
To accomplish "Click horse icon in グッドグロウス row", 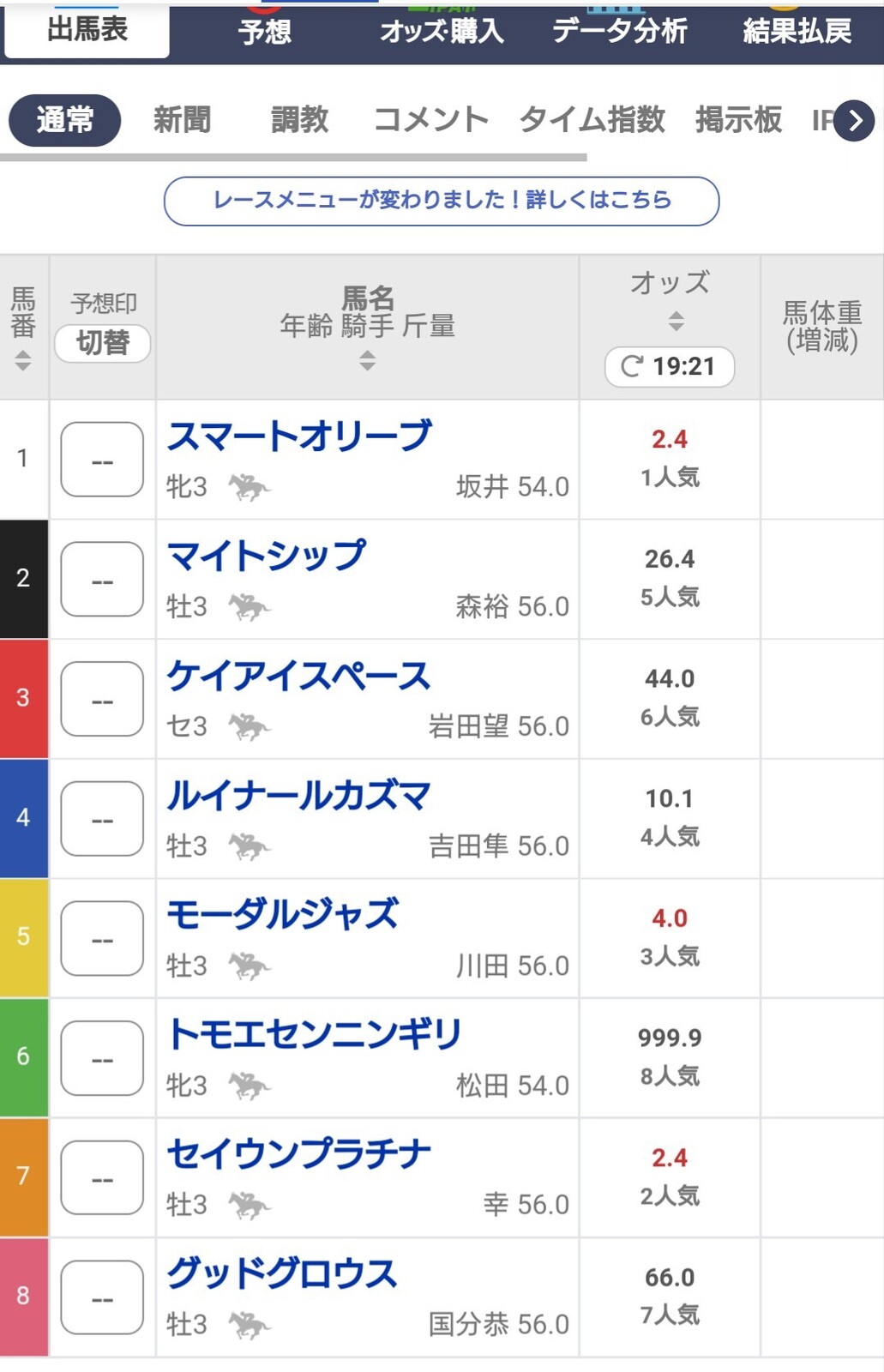I will [x=249, y=1325].
